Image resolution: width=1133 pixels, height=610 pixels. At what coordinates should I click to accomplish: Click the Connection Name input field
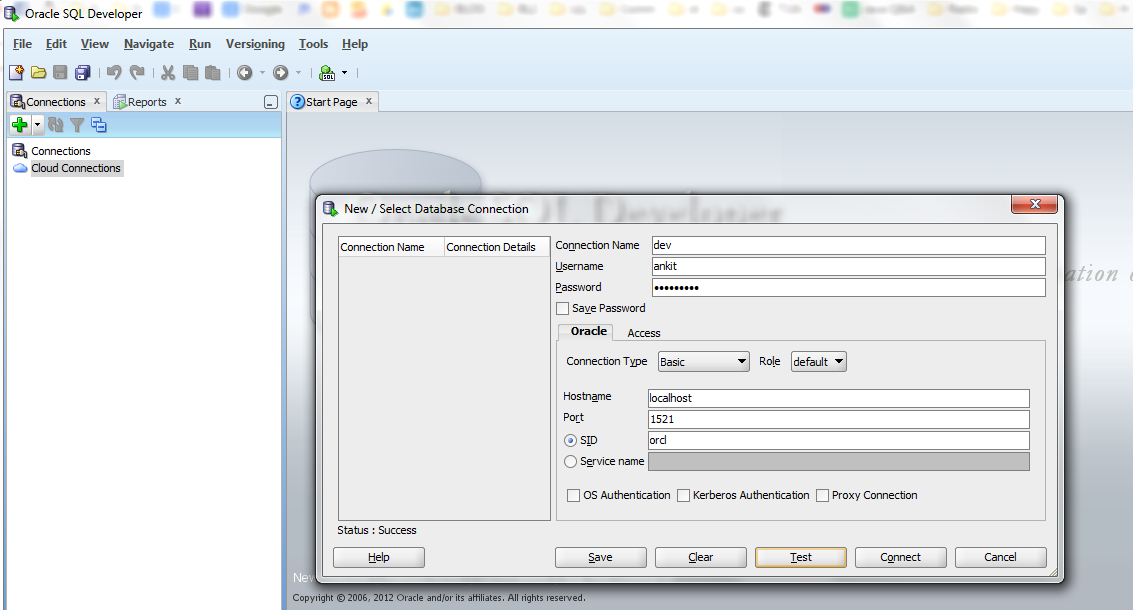click(x=848, y=245)
